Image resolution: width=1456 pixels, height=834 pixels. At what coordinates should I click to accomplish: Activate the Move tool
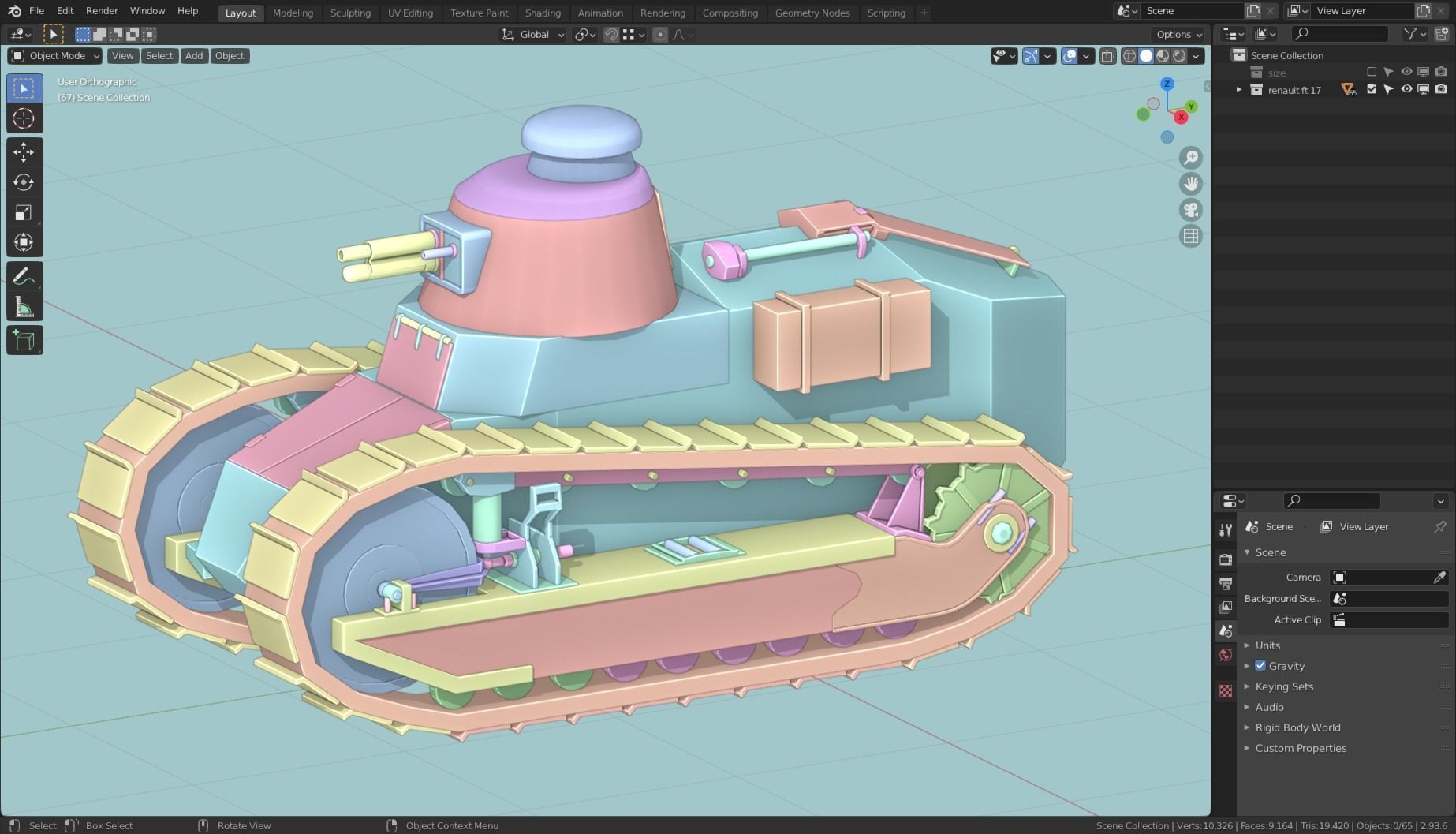pyautogui.click(x=24, y=152)
